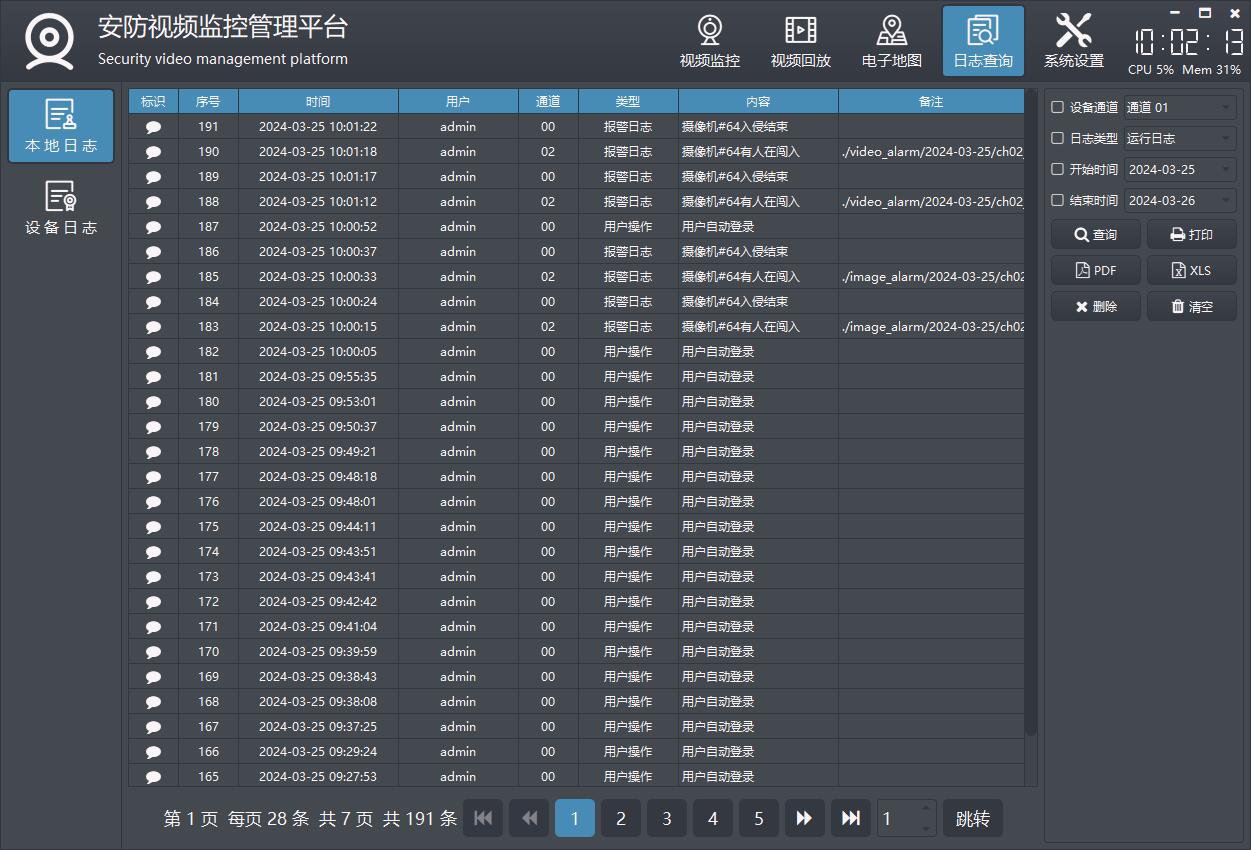Image resolution: width=1251 pixels, height=850 pixels.
Task: Open the 视频监控 video monitoring module
Action: (710, 41)
